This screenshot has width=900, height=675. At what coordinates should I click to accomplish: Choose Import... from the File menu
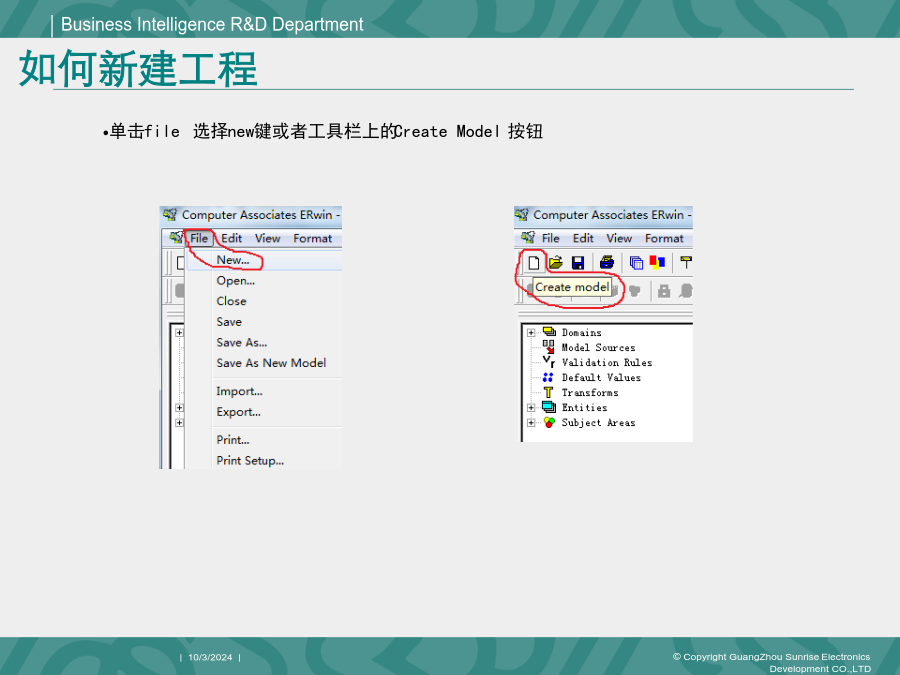tap(264, 391)
